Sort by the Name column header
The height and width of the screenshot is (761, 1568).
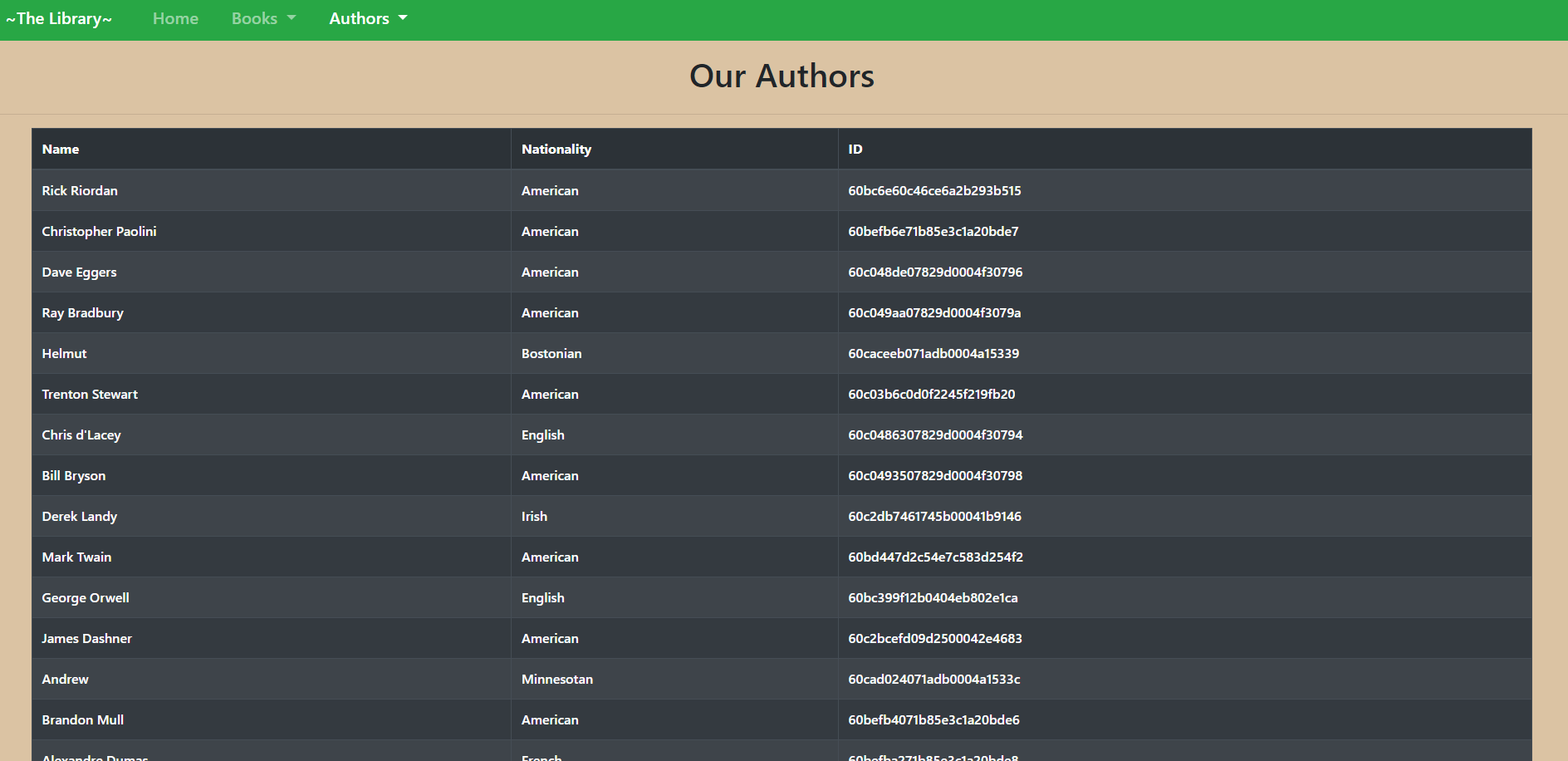coord(61,149)
